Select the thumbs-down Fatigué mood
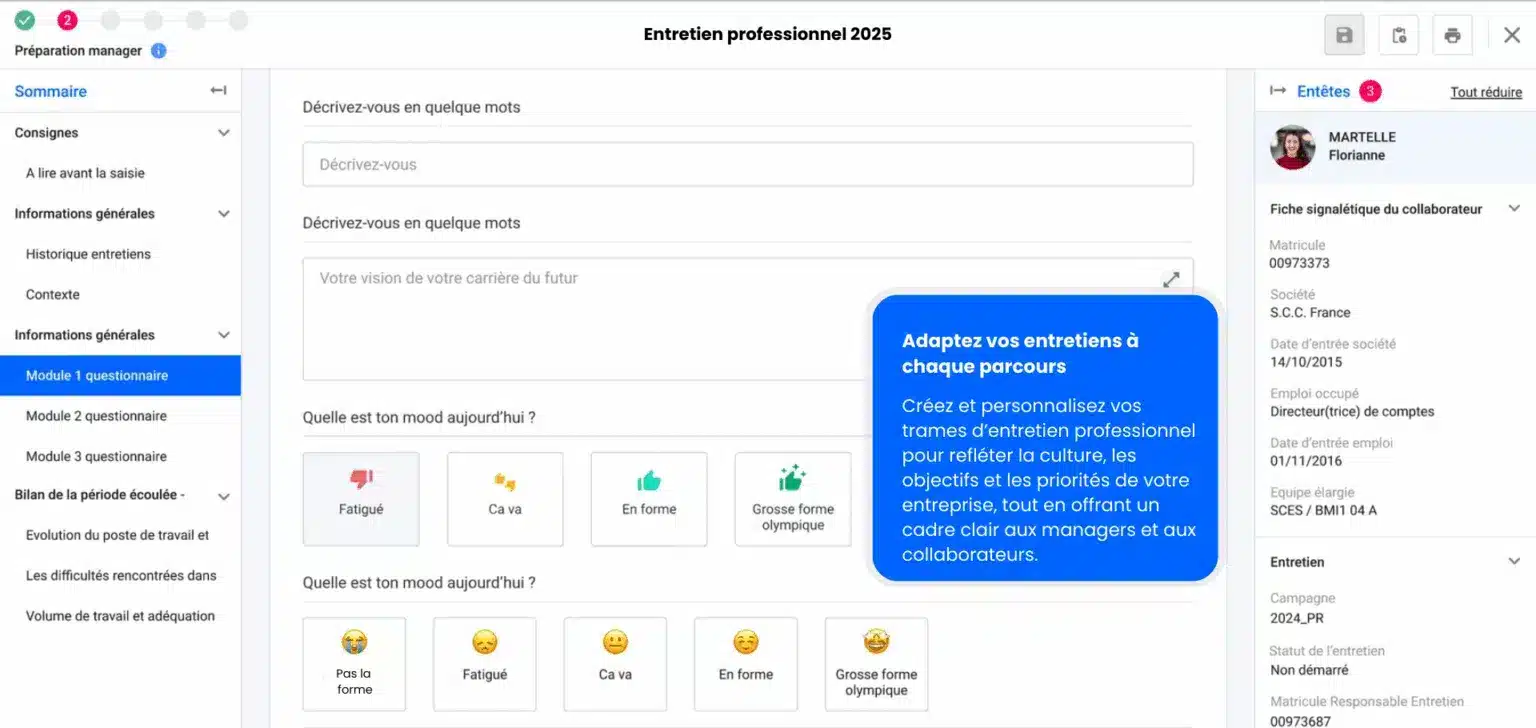The height and width of the screenshot is (728, 1536). pos(361,498)
